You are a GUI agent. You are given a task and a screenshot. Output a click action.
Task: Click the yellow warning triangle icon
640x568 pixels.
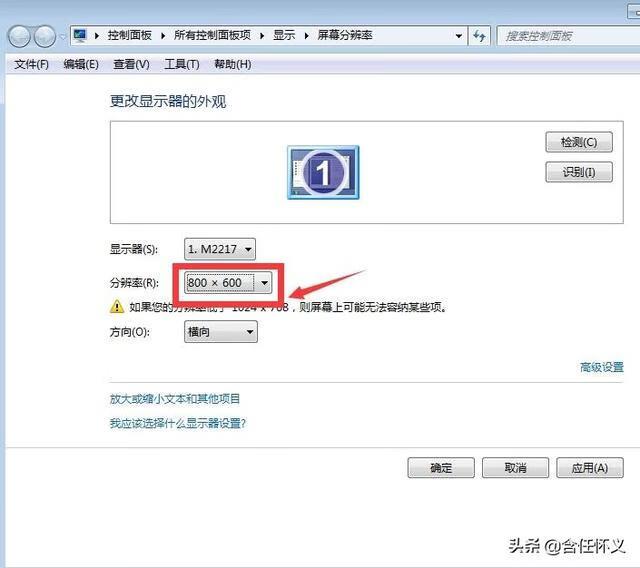tap(117, 307)
